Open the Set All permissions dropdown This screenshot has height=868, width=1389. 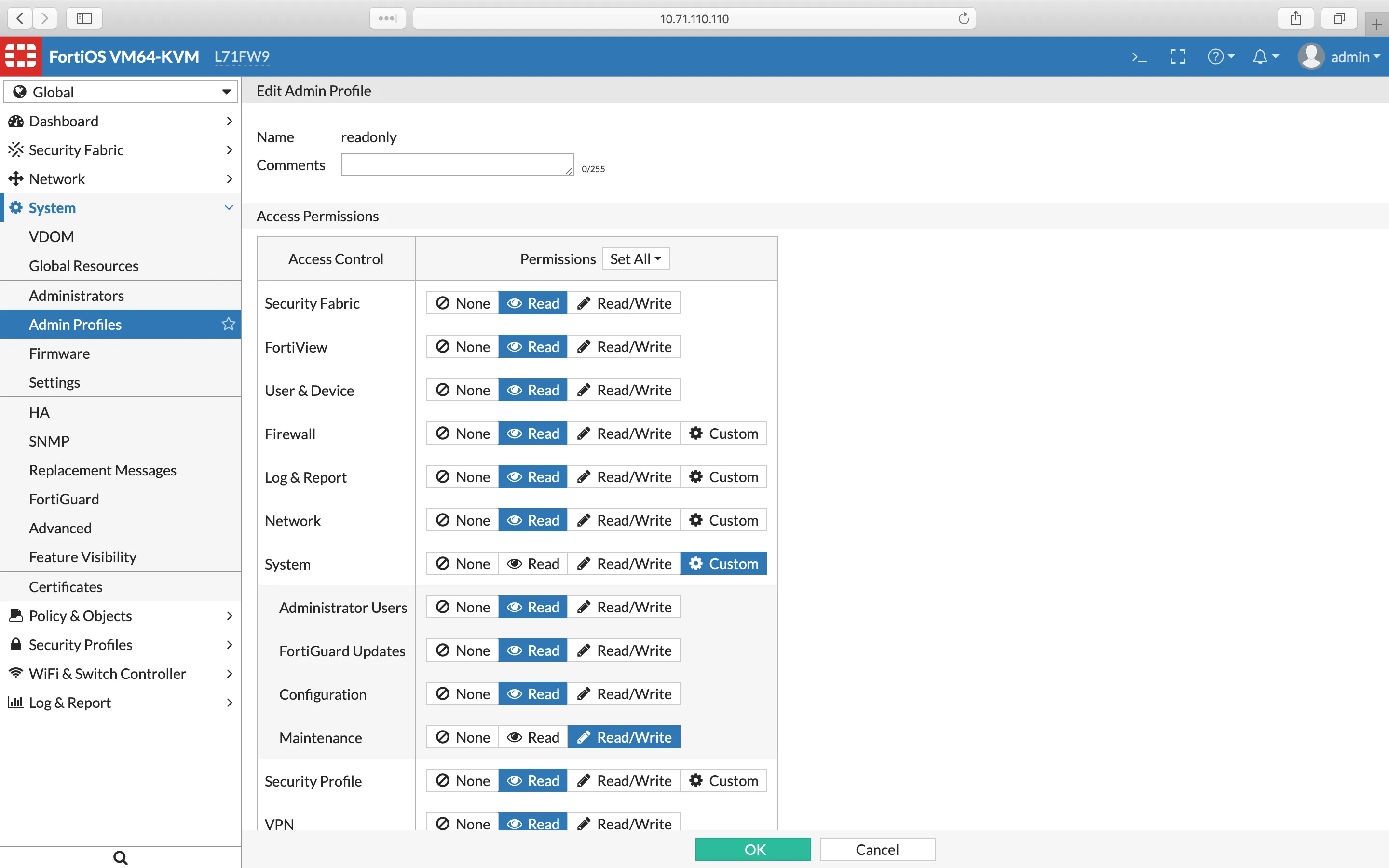[635, 259]
